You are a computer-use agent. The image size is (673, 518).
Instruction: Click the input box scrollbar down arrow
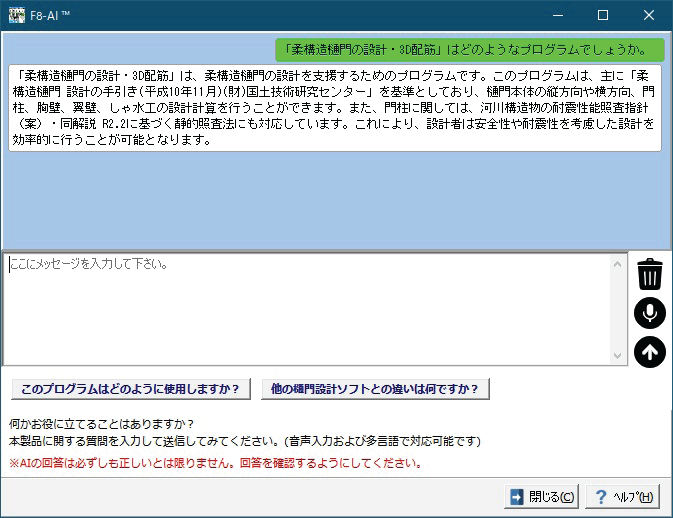click(617, 357)
